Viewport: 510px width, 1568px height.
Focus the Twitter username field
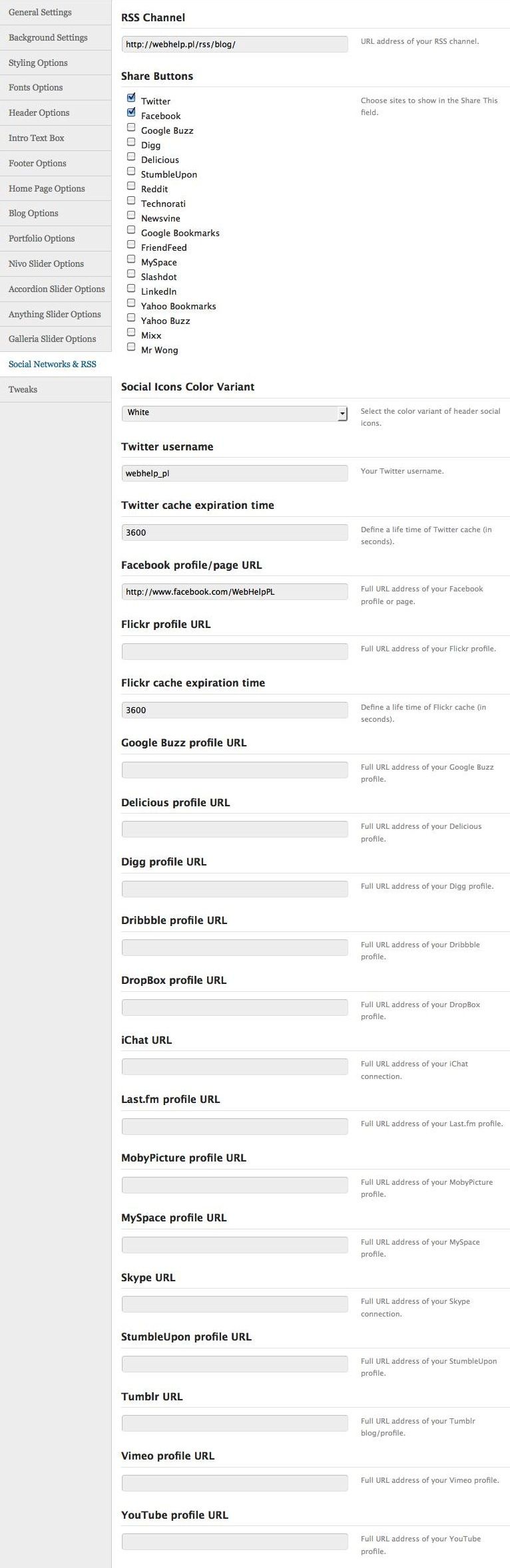[x=234, y=474]
